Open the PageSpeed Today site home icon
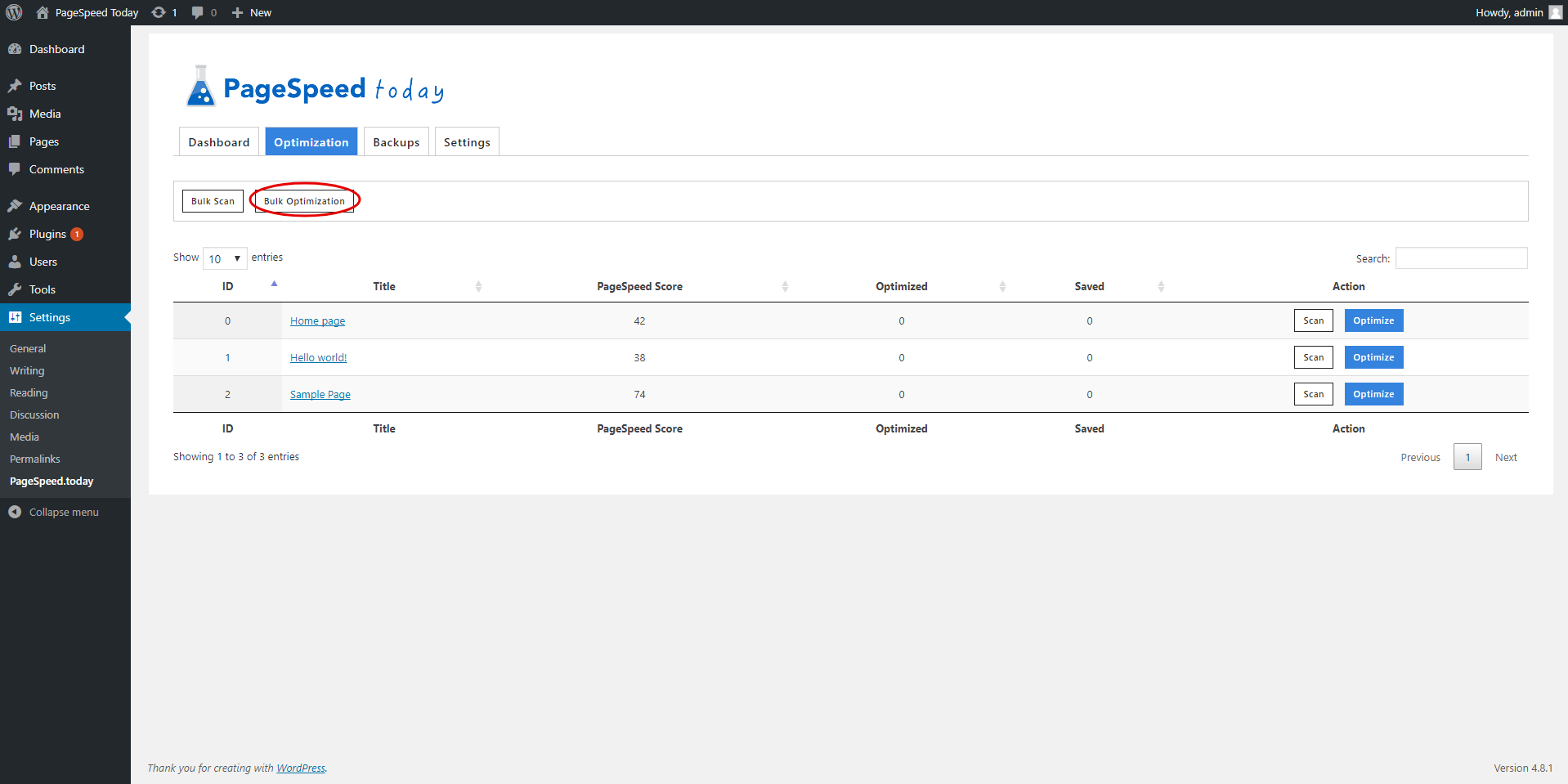This screenshot has width=1568, height=784. click(x=43, y=12)
